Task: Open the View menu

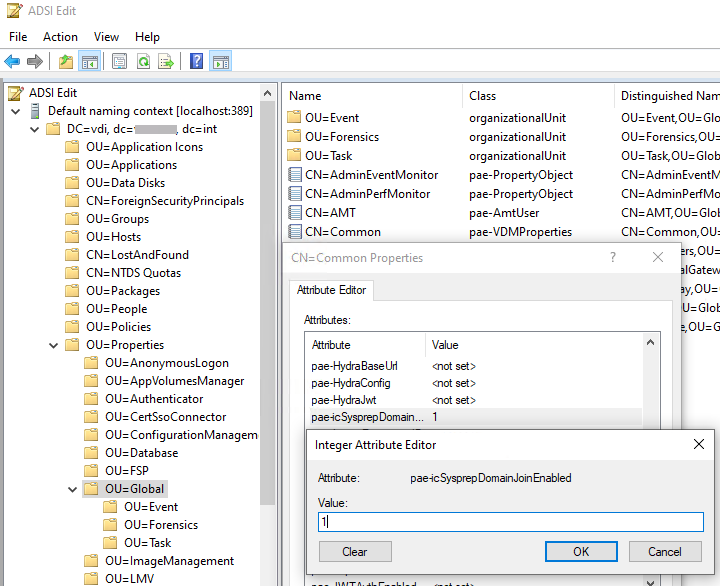Action: coord(106,37)
